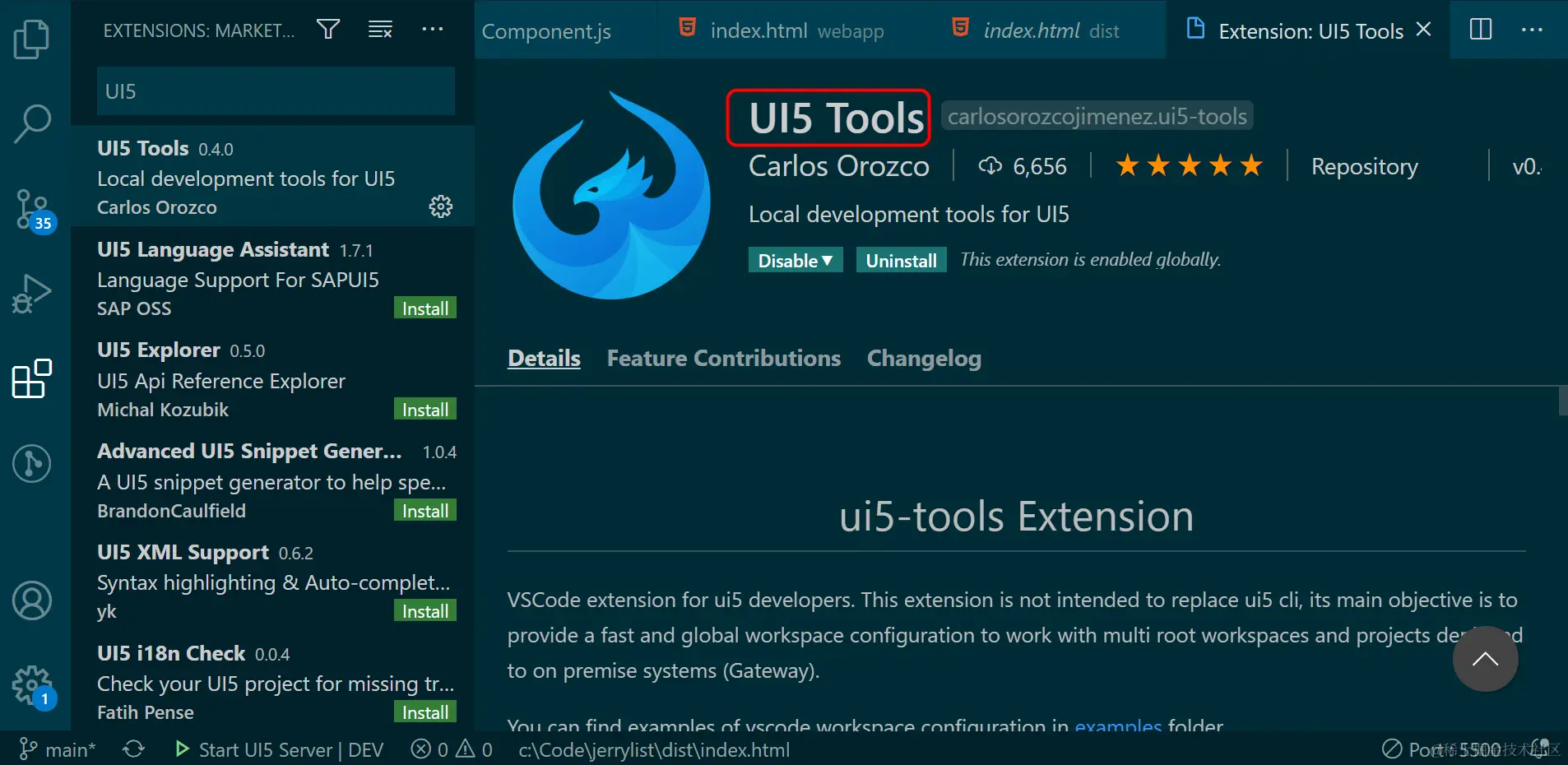Screen dimensions: 1568x765
Task: Follow the examples folder link
Action: tap(1118, 726)
